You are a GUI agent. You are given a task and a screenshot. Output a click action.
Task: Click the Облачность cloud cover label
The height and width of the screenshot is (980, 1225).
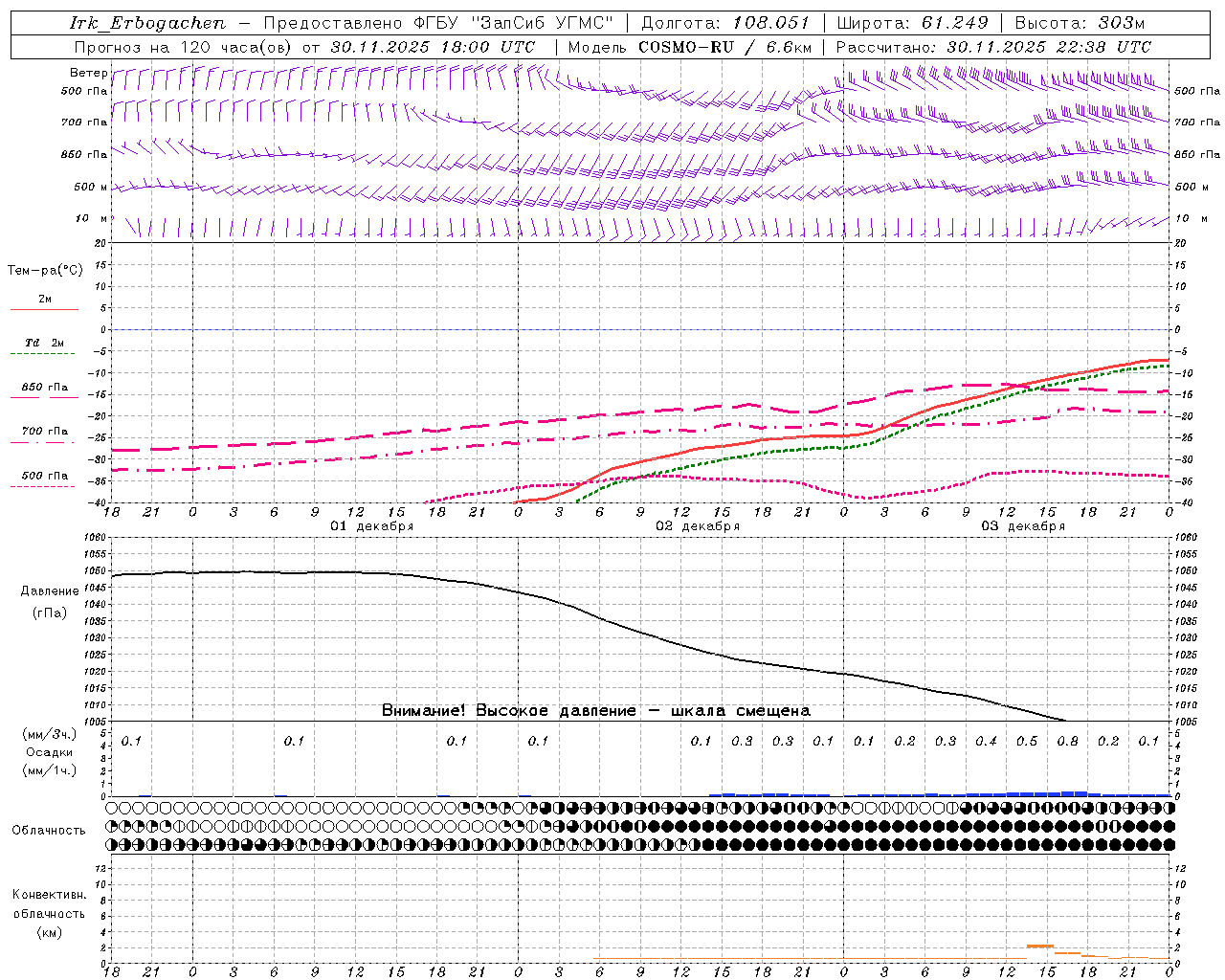[x=49, y=830]
